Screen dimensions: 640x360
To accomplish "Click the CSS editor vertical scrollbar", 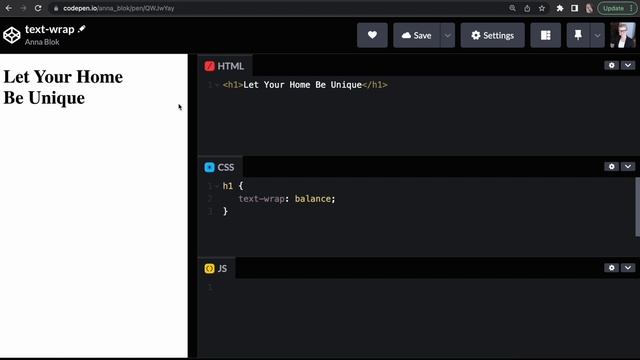I will pos(637,207).
